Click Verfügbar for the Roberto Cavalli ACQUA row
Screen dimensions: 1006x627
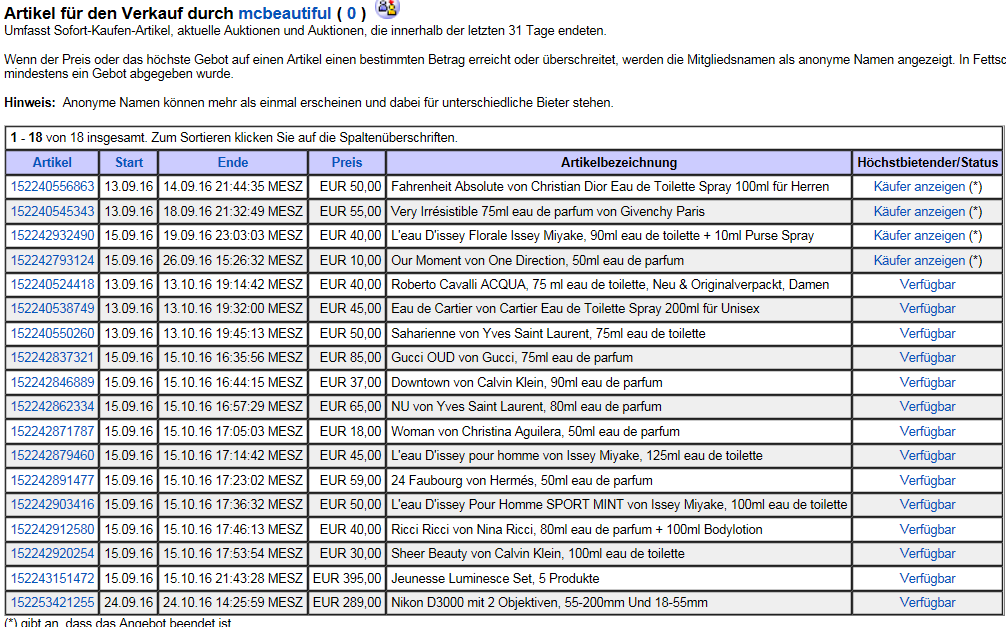pos(927,284)
